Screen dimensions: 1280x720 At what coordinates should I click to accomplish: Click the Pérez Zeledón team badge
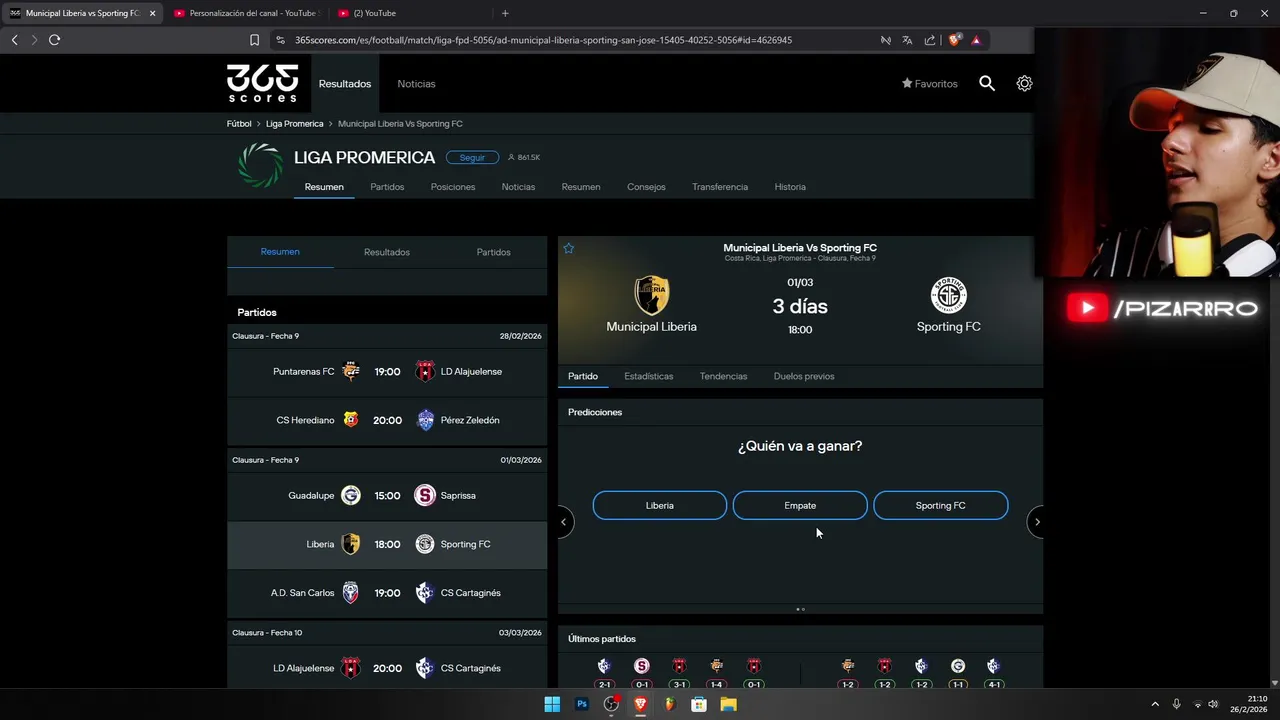point(425,420)
